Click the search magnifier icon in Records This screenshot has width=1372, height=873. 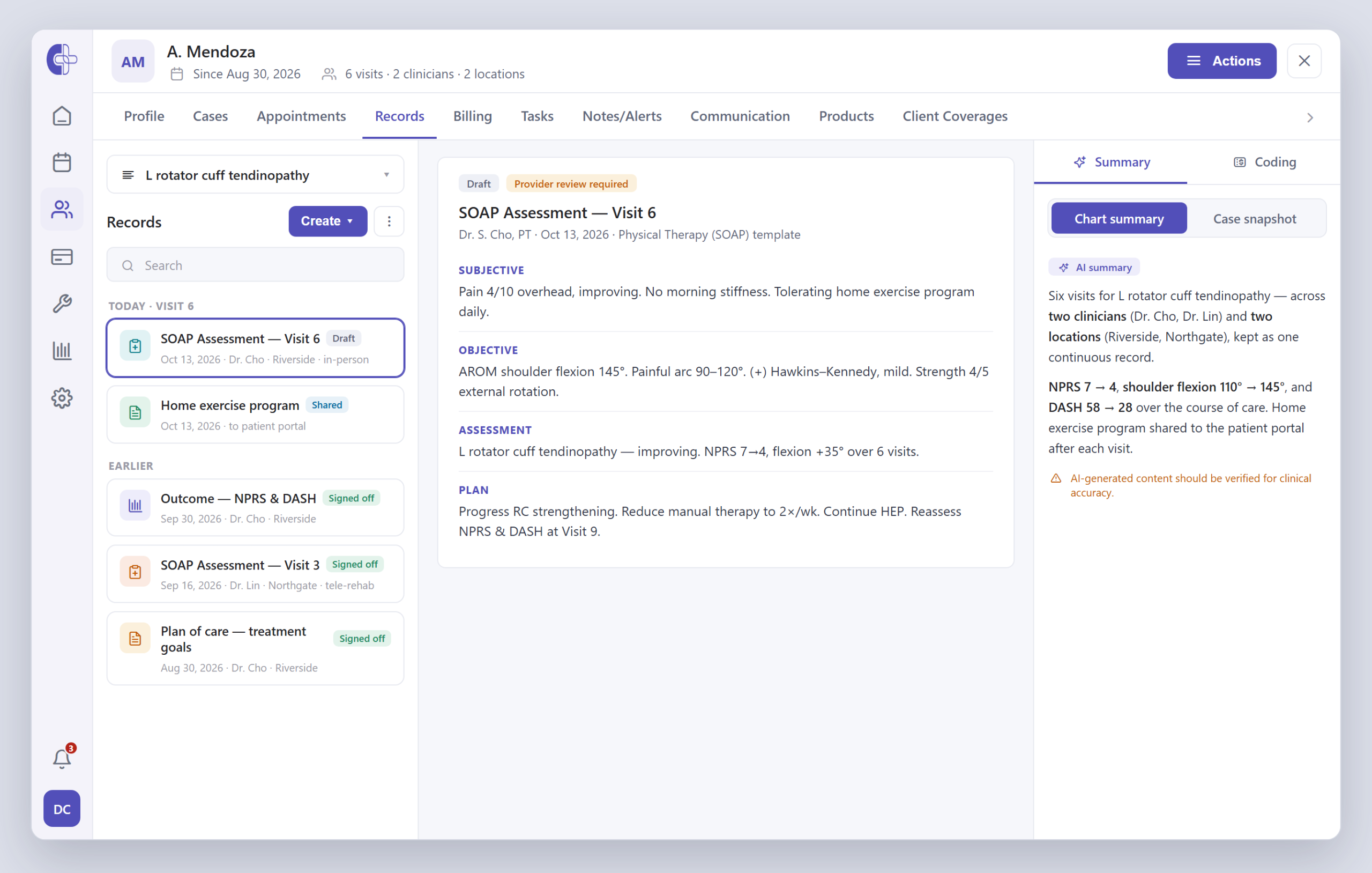tap(128, 266)
